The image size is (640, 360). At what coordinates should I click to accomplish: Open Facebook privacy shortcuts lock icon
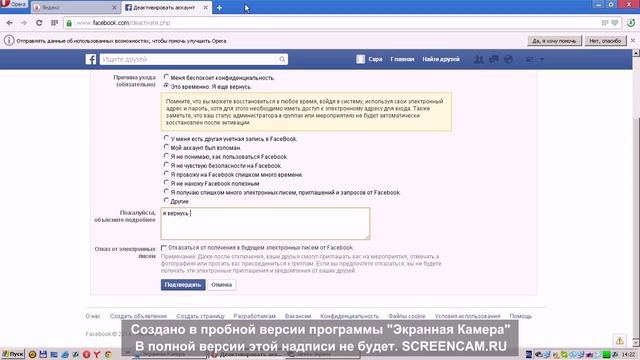529,59
